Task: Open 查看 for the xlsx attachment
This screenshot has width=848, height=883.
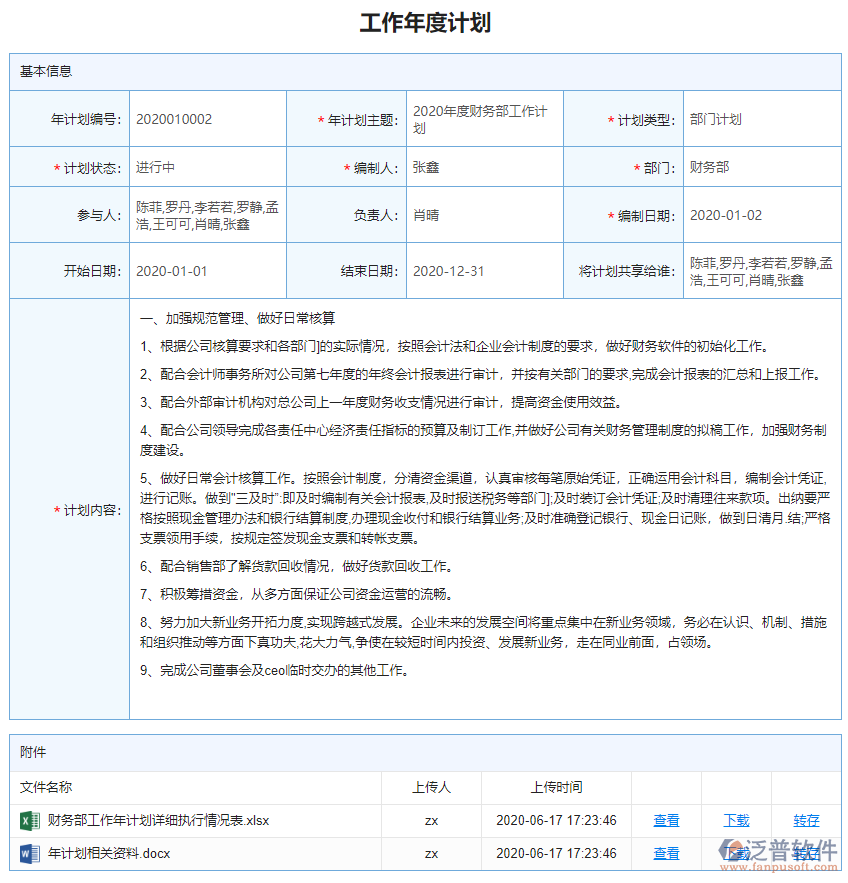Action: (666, 820)
